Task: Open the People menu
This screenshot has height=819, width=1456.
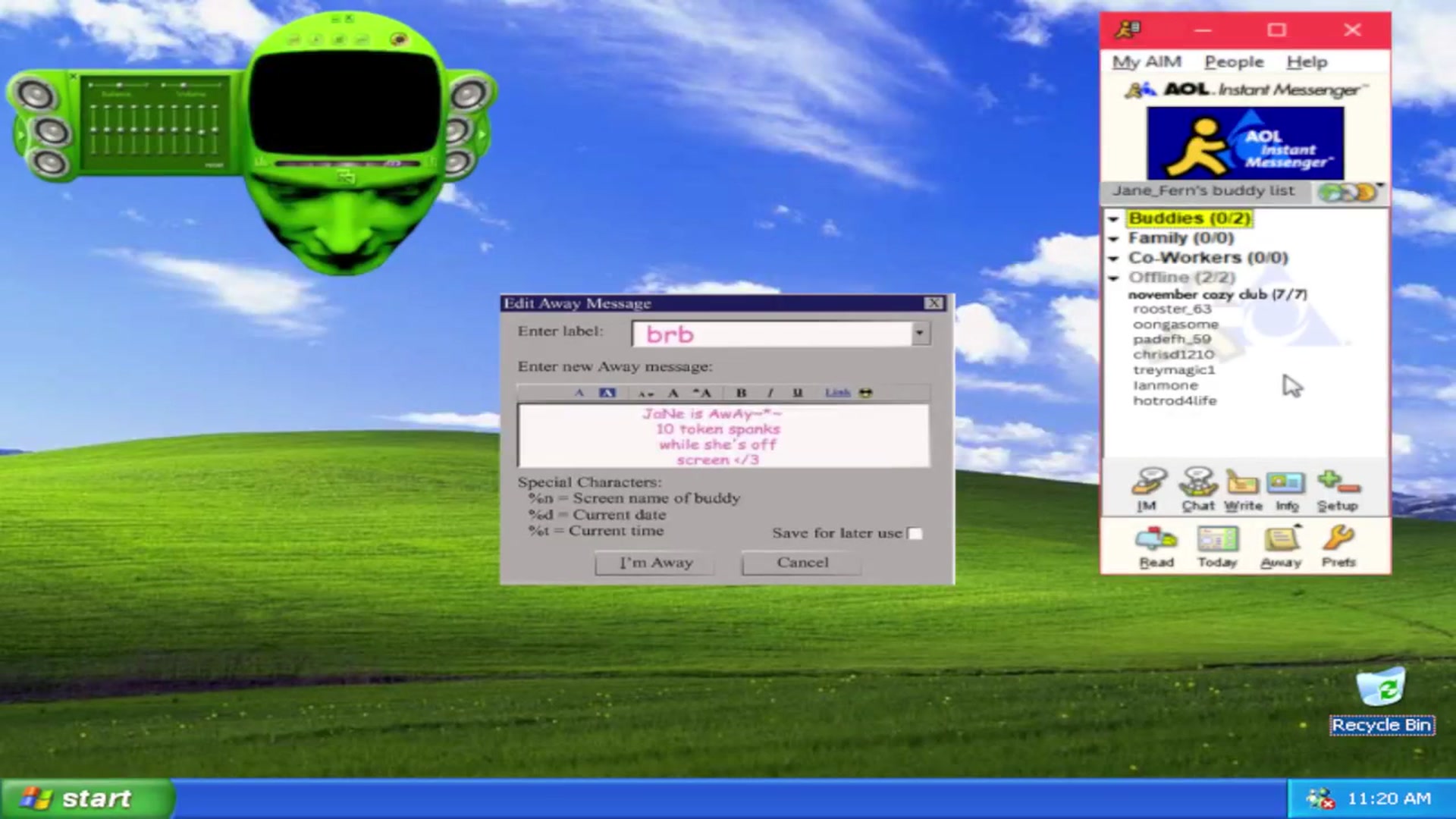Action: coord(1234,62)
